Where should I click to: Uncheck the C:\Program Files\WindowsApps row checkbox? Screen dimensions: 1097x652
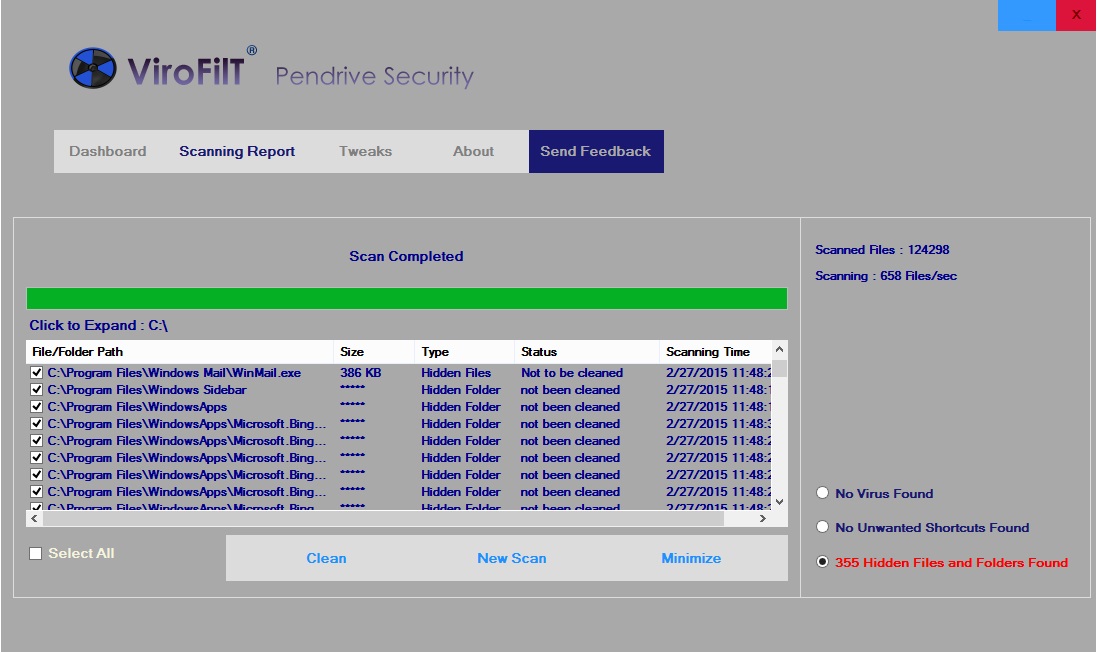click(x=36, y=406)
